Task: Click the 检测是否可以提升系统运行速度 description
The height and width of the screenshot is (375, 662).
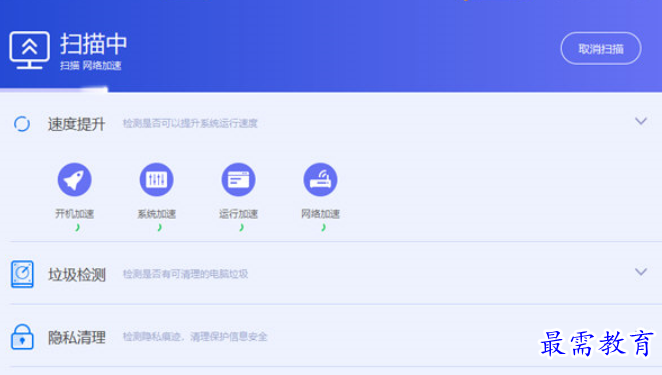Action: [190, 123]
